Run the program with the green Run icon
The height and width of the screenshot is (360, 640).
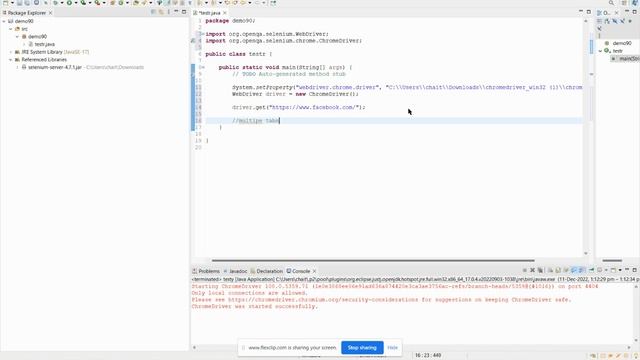click(x=69, y=3)
